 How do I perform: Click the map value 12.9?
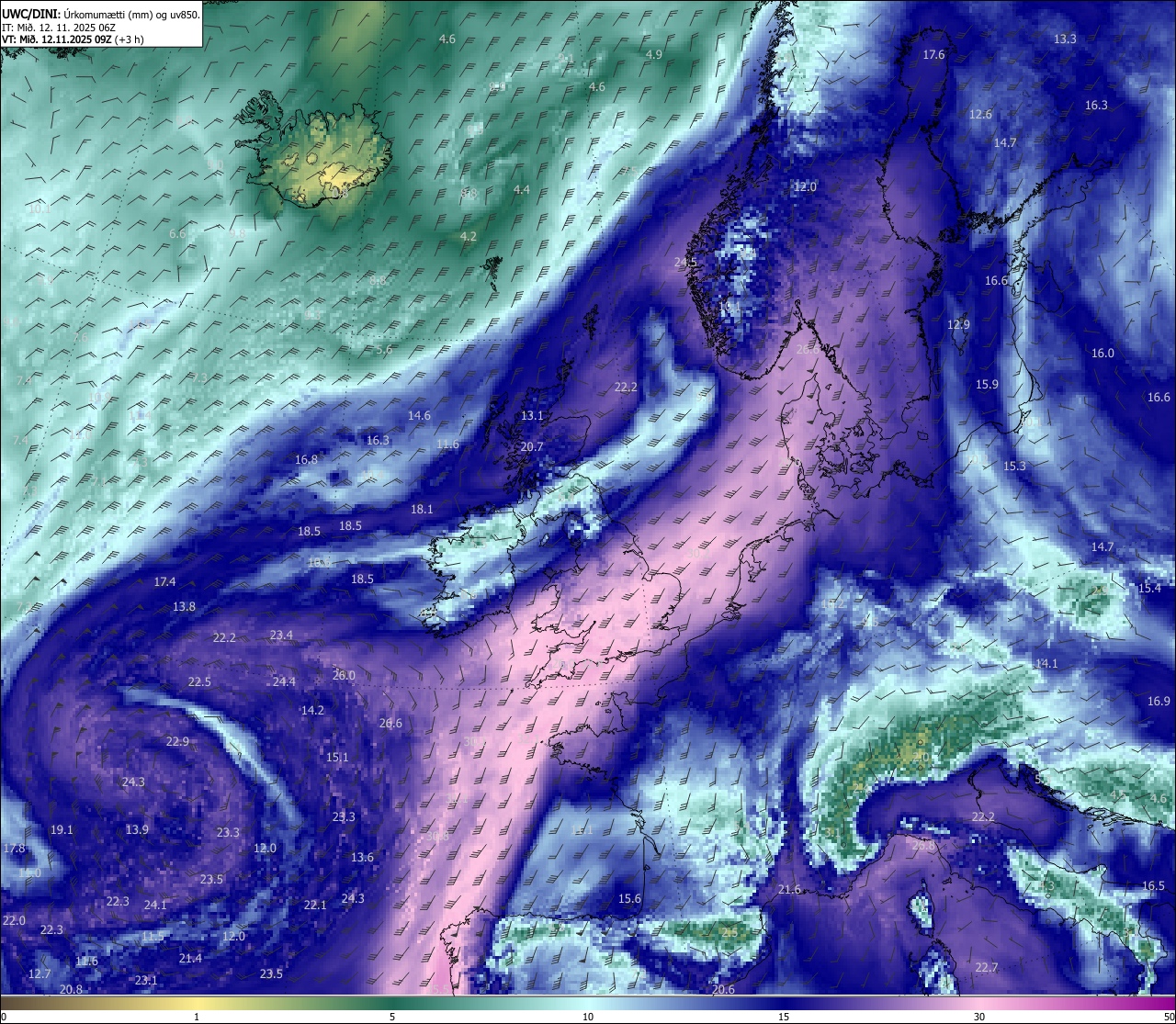pos(958,324)
